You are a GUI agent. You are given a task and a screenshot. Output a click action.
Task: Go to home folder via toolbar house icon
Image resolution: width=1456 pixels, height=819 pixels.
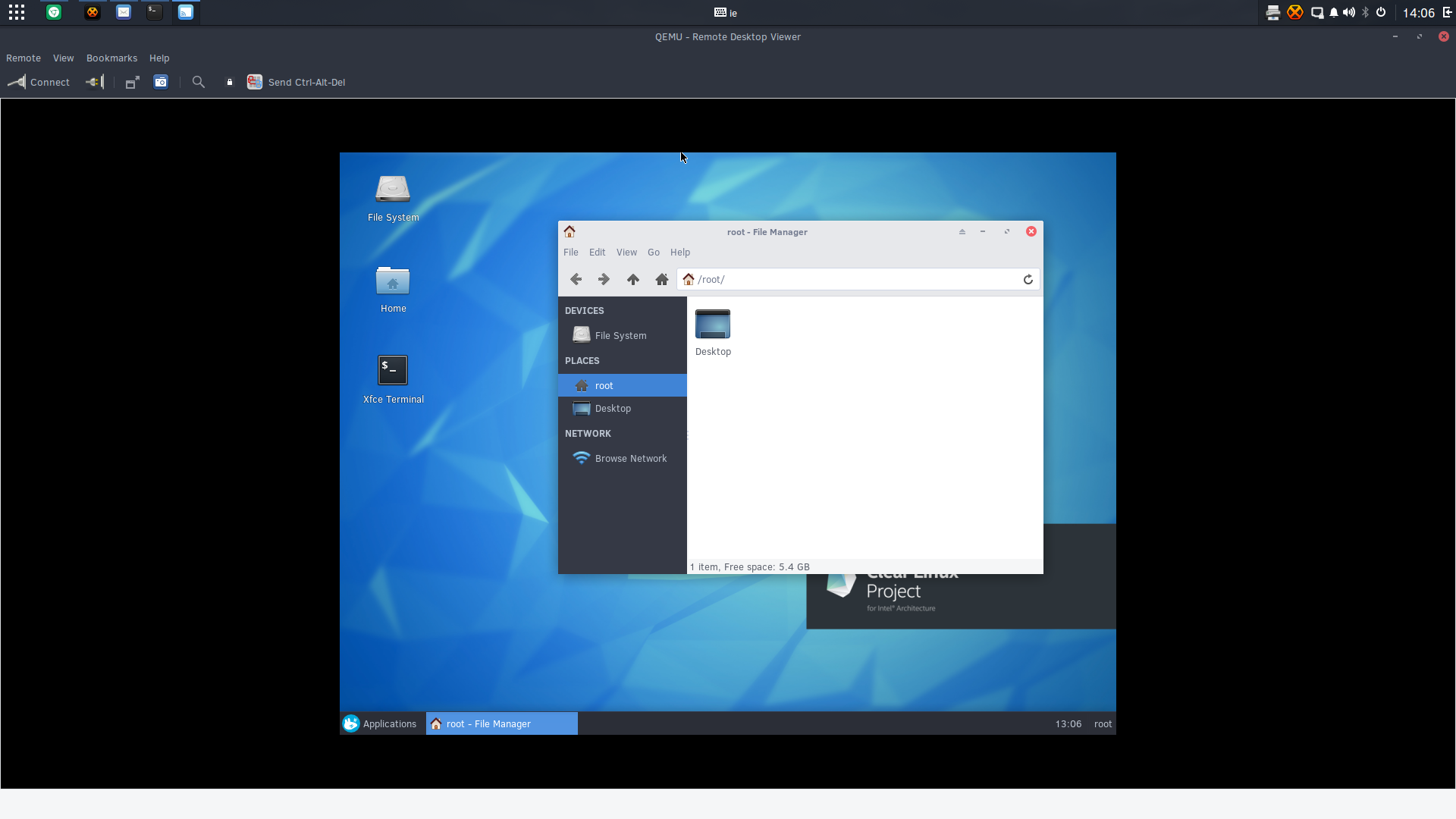[662, 280]
